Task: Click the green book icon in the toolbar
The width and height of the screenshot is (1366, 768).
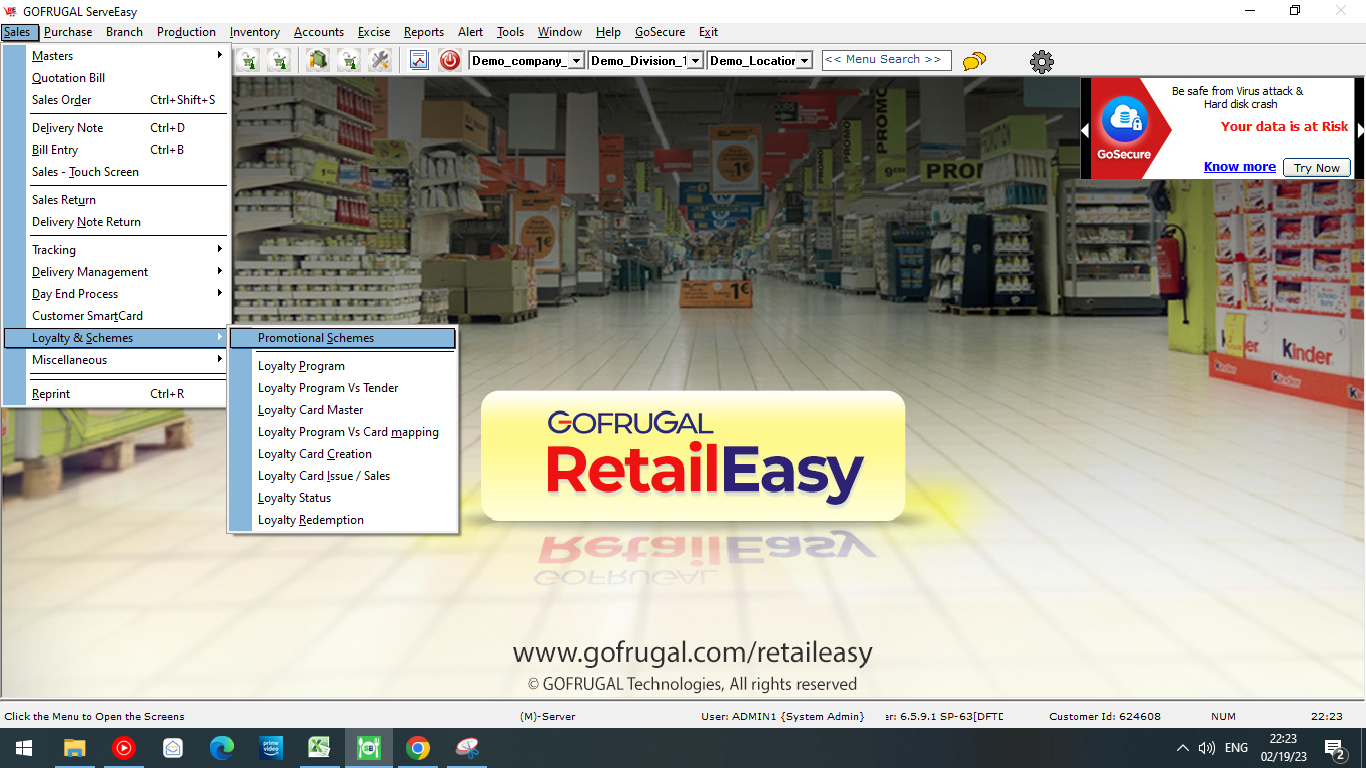Action: pos(318,60)
